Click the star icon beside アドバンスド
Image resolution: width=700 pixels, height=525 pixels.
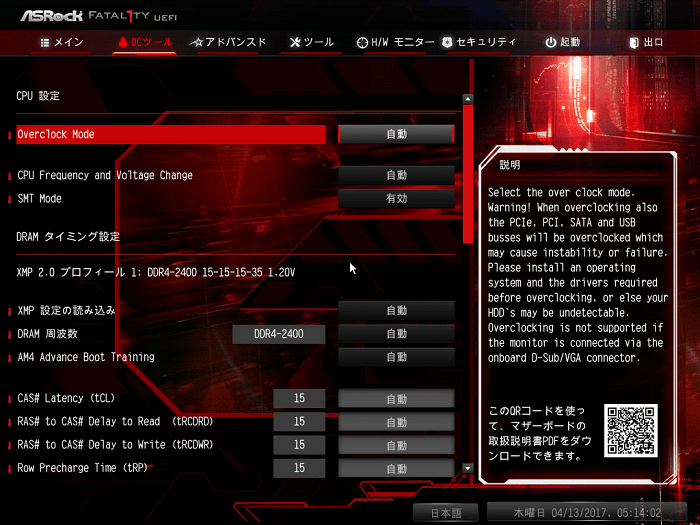click(x=196, y=43)
